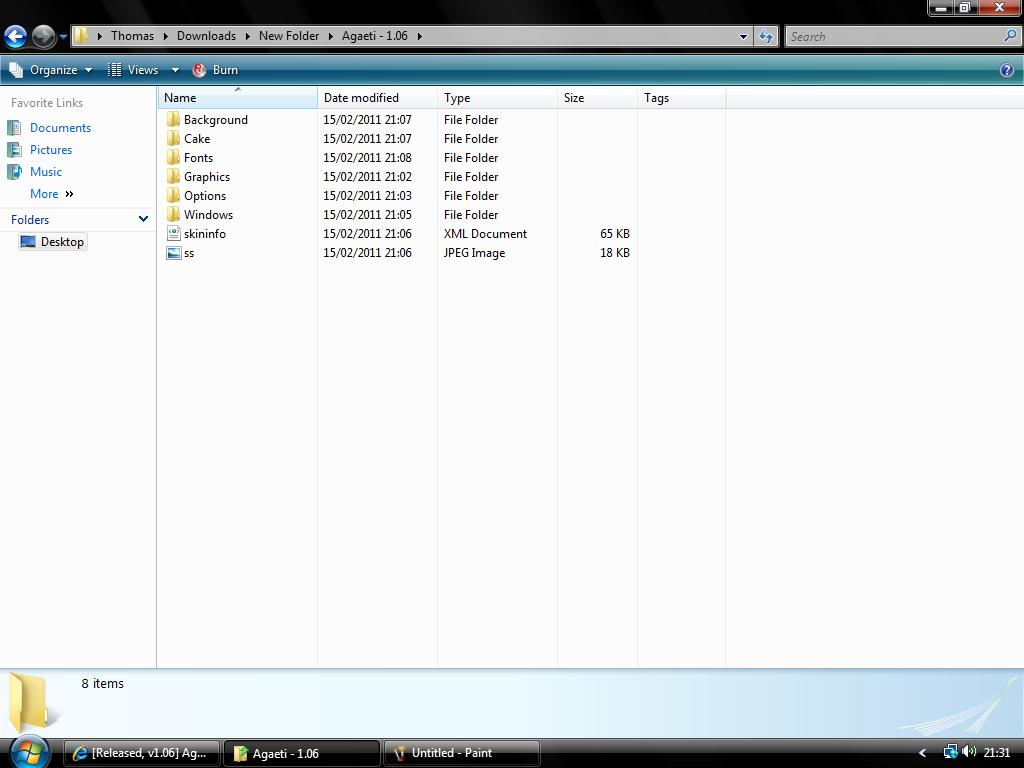
Task: Click the 18 KB size cell
Action: pos(615,253)
